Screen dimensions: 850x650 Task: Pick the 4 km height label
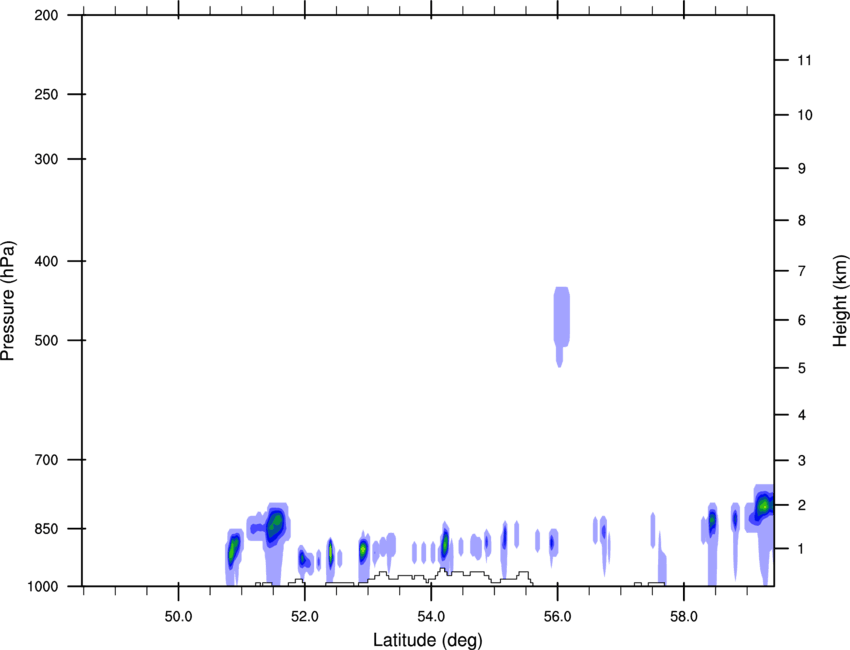(802, 415)
